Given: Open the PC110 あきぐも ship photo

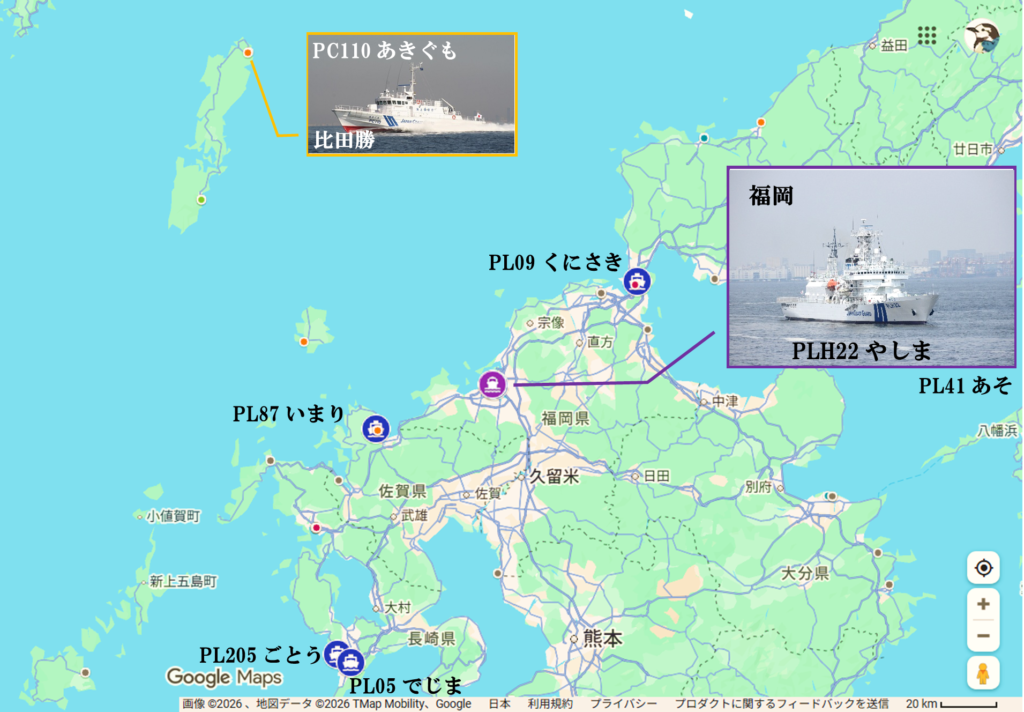Looking at the screenshot, I should pos(412,94).
